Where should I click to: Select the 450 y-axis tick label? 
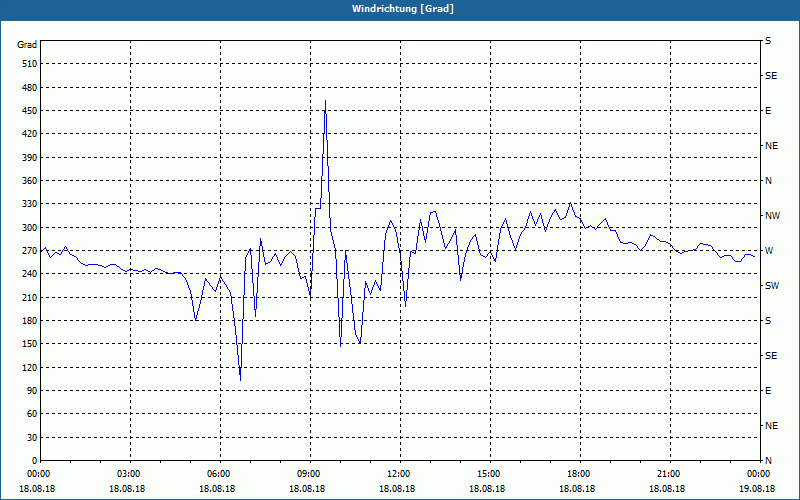coord(30,111)
